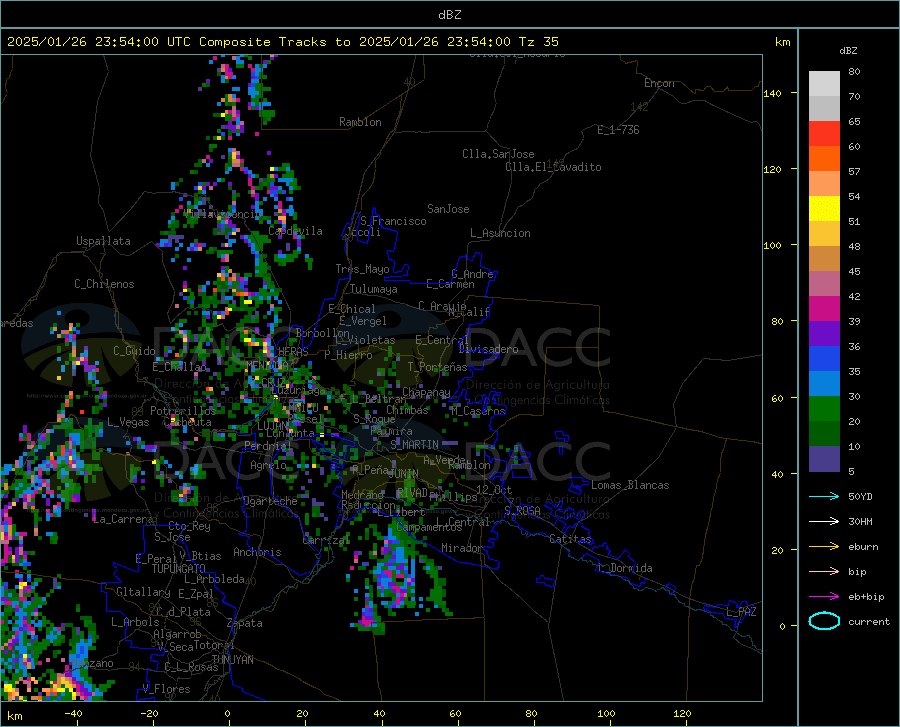Pick the mauve 42–45 dBZ swatch
The image size is (900, 727).
coord(824,284)
